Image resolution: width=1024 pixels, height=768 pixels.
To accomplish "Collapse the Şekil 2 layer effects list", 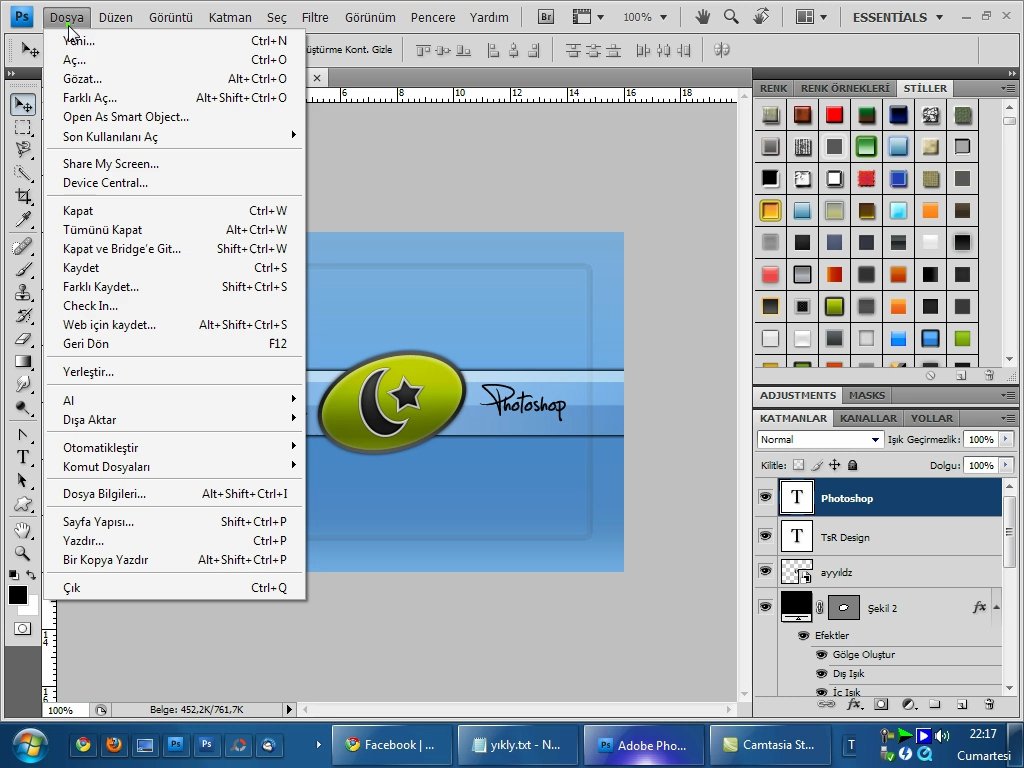I will coord(997,607).
